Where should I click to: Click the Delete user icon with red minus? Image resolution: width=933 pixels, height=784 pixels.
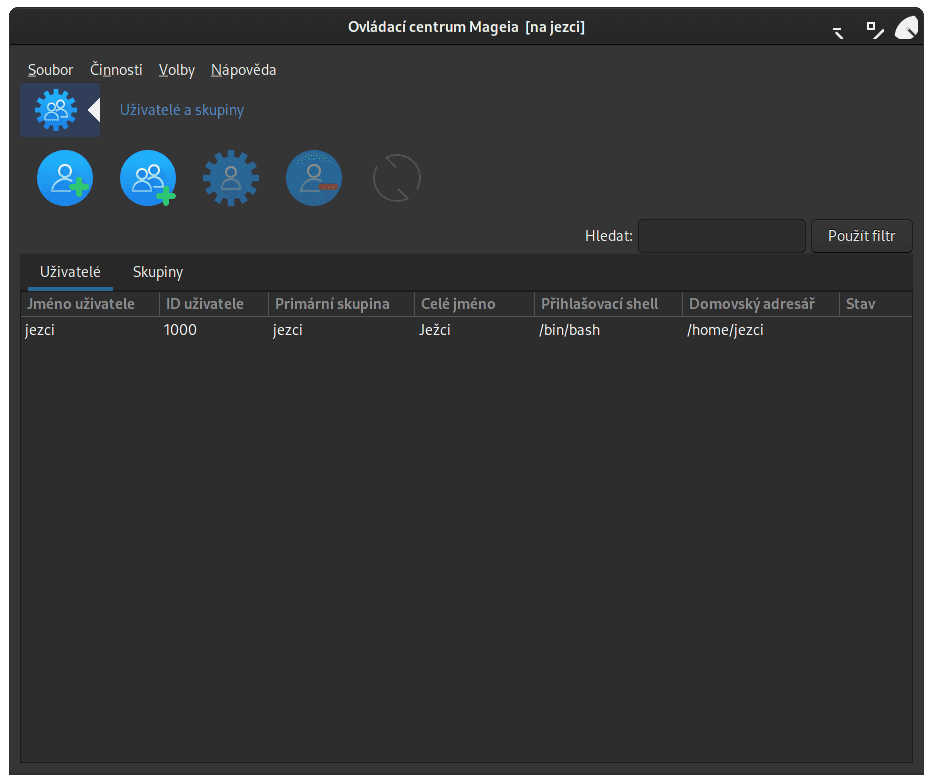tap(313, 177)
